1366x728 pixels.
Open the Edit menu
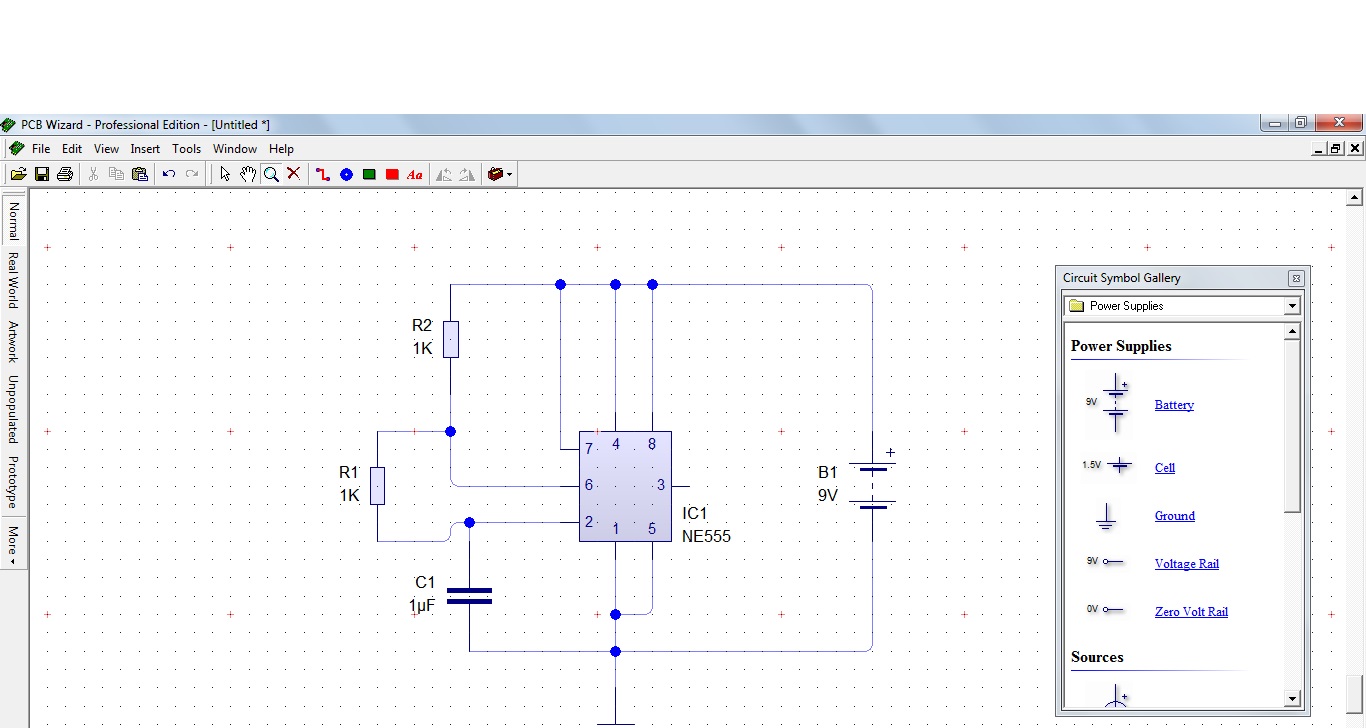(72, 149)
